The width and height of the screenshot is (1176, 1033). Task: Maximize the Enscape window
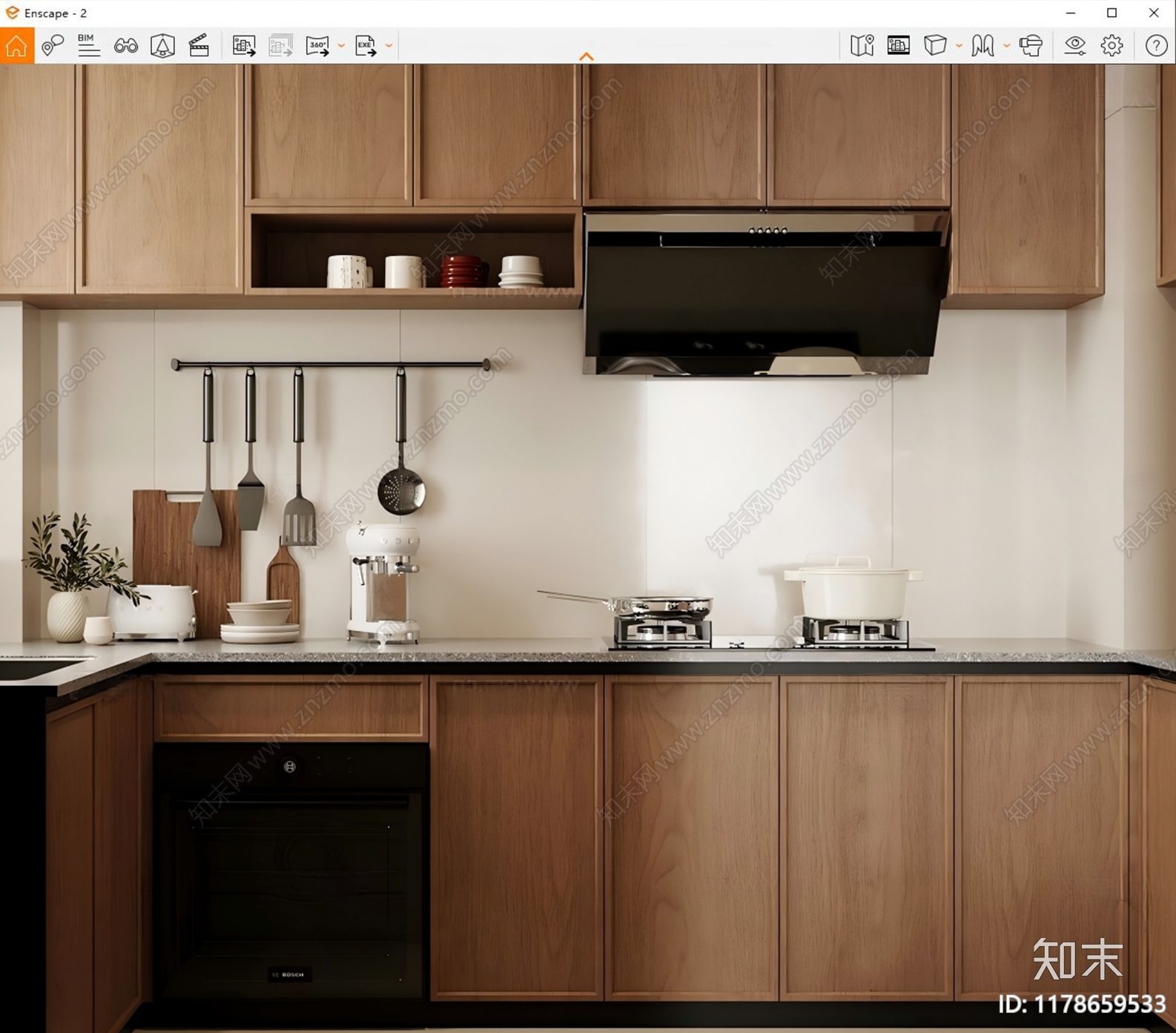[x=1111, y=13]
